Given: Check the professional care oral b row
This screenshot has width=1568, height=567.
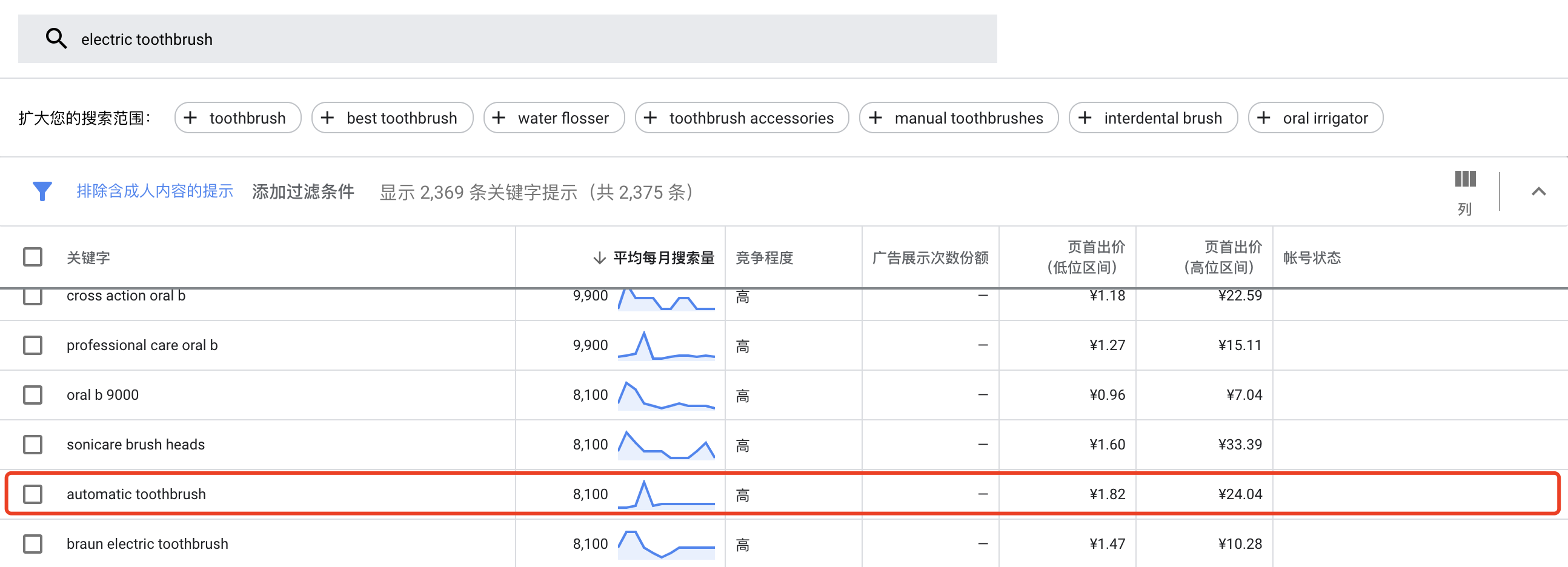Looking at the screenshot, I should [33, 345].
